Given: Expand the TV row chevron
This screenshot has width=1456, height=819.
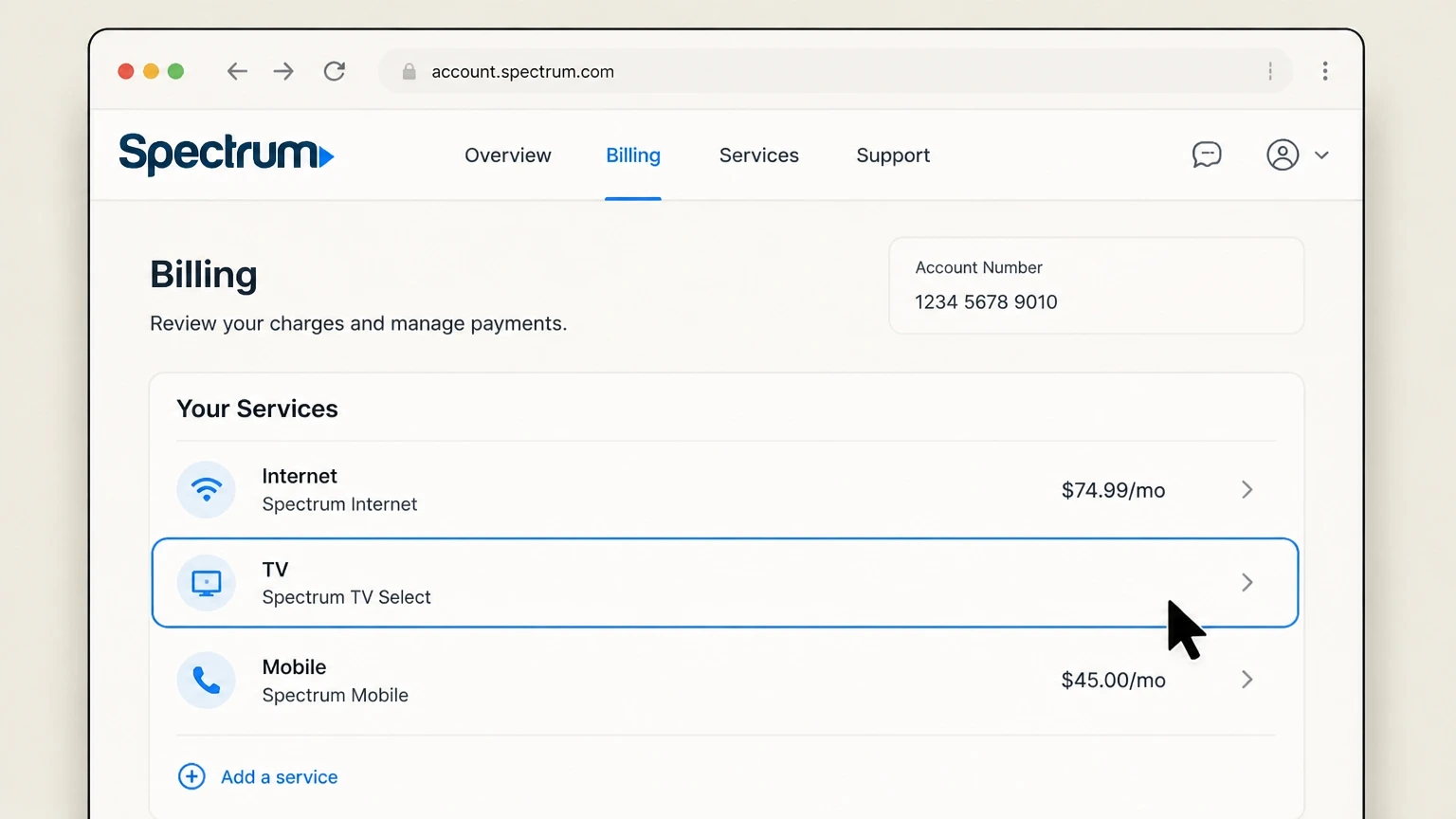Looking at the screenshot, I should [x=1247, y=582].
